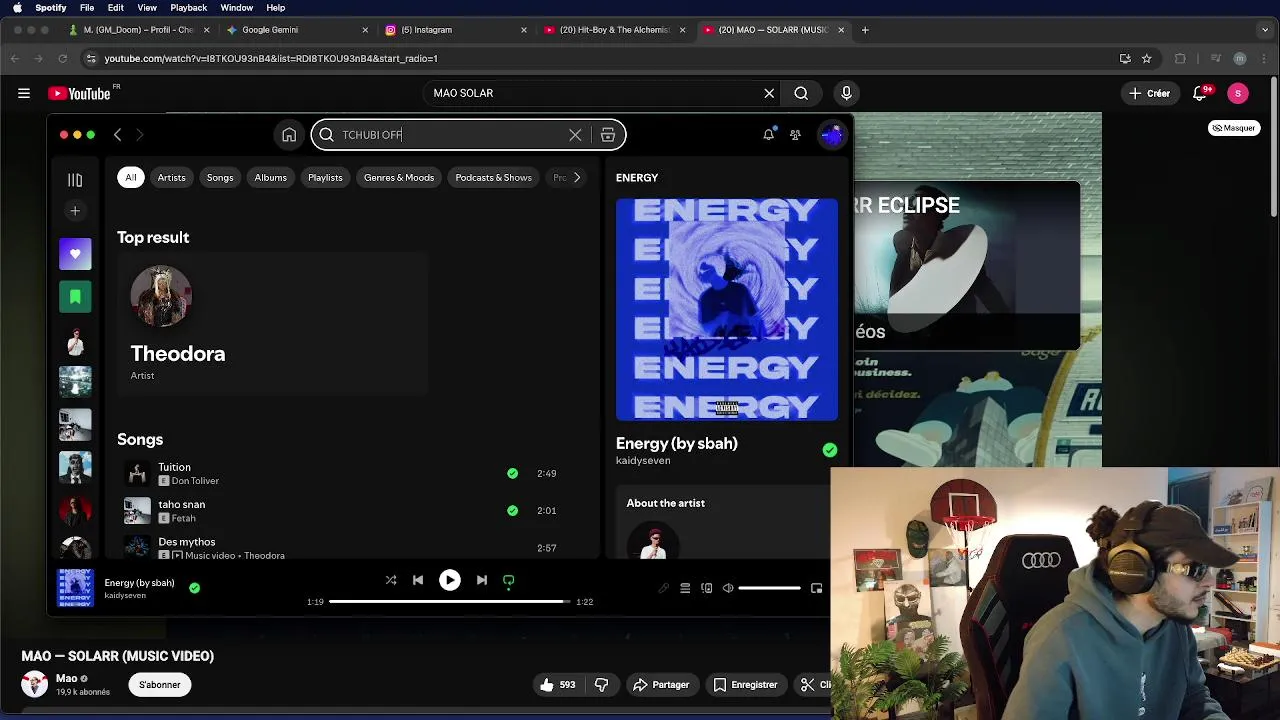This screenshot has width=1280, height=720.
Task: Open Spotify notifications bell
Action: (768, 135)
